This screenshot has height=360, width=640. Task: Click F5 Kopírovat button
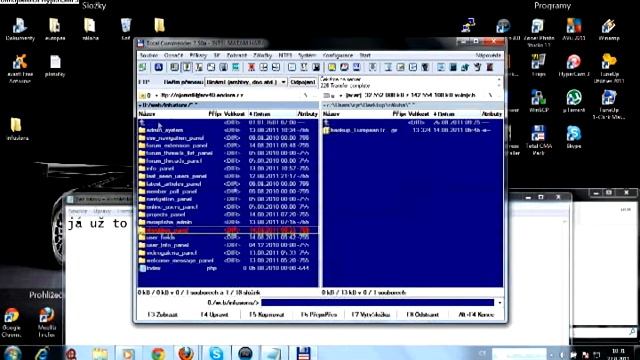pyautogui.click(x=267, y=315)
